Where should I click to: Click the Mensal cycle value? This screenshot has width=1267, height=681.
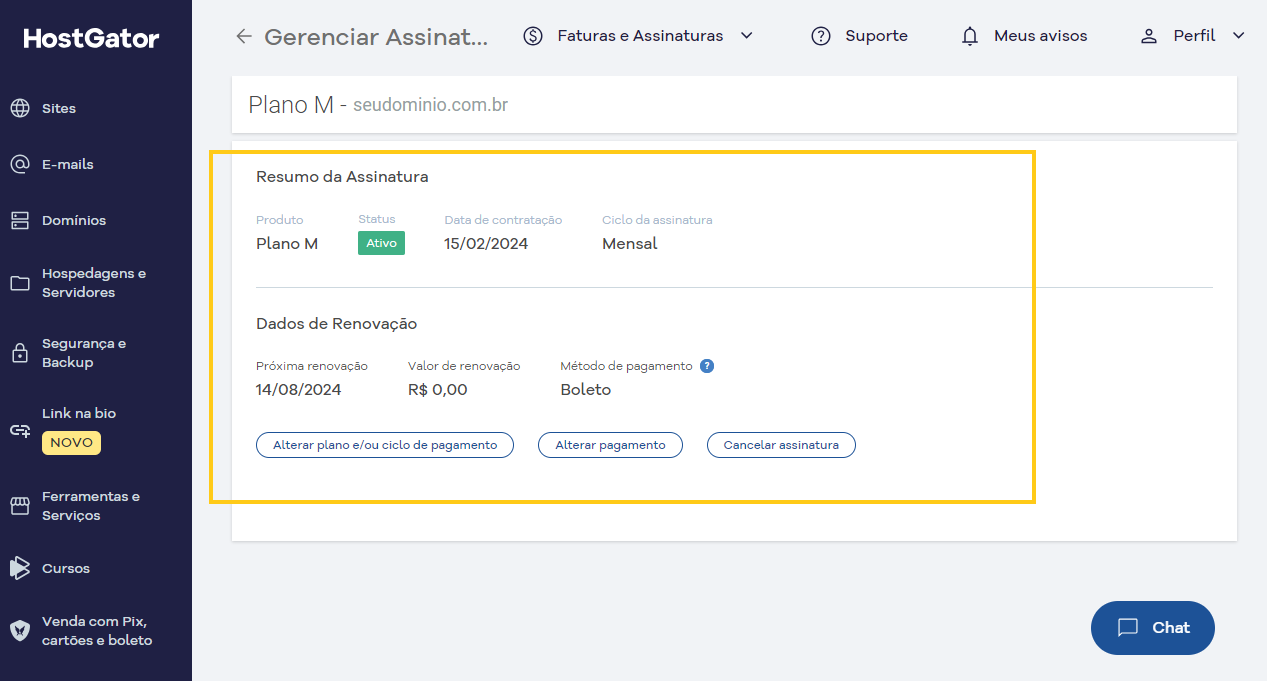[x=630, y=243]
